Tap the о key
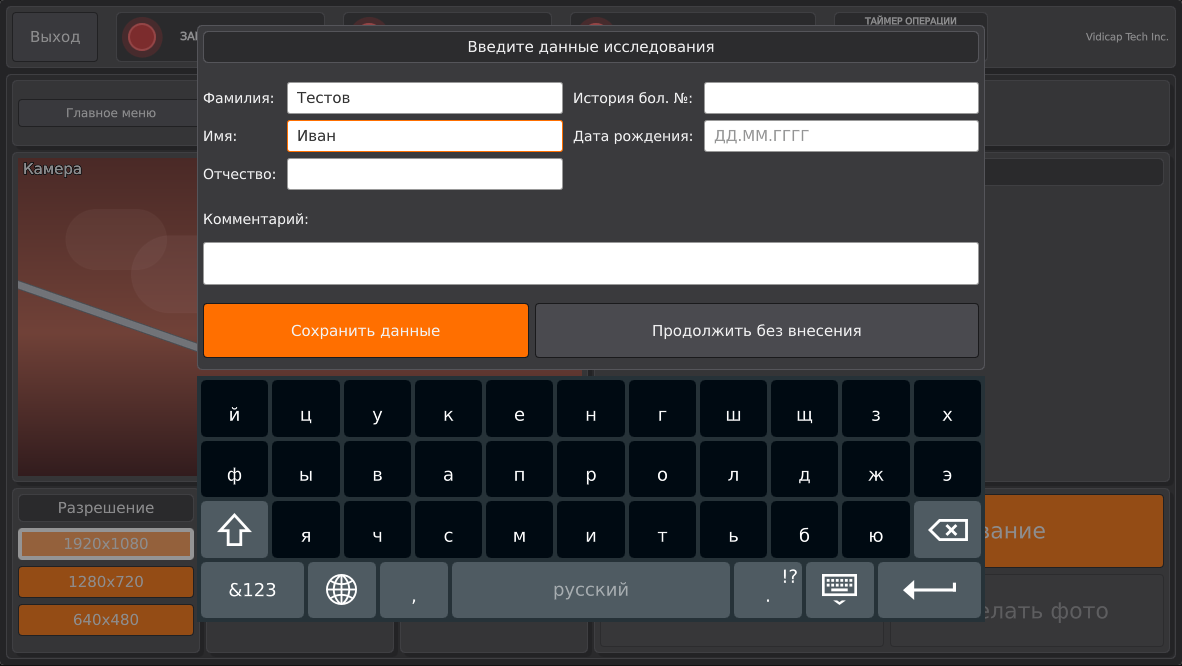Image resolution: width=1182 pixels, height=666 pixels. (662, 469)
